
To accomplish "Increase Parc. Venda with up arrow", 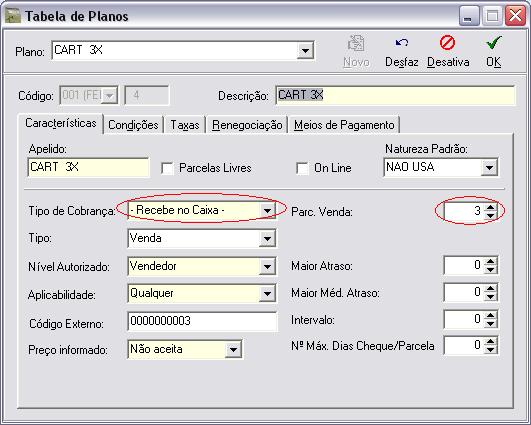I will (x=490, y=207).
